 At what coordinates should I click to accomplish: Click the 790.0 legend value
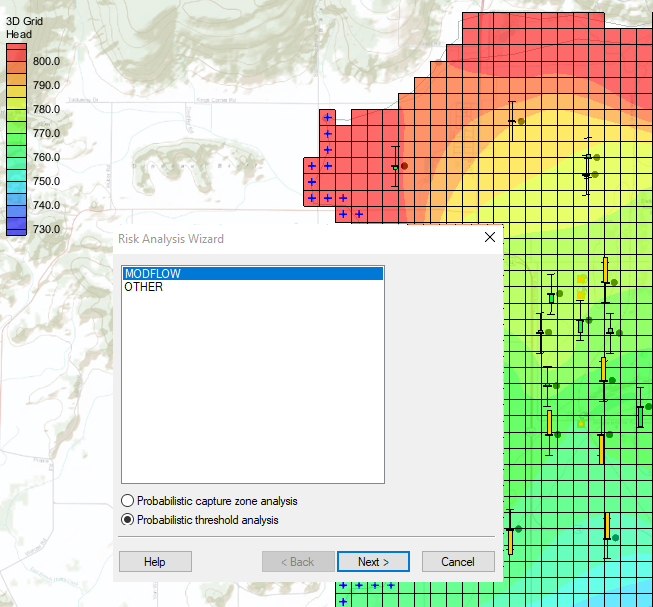(46, 85)
